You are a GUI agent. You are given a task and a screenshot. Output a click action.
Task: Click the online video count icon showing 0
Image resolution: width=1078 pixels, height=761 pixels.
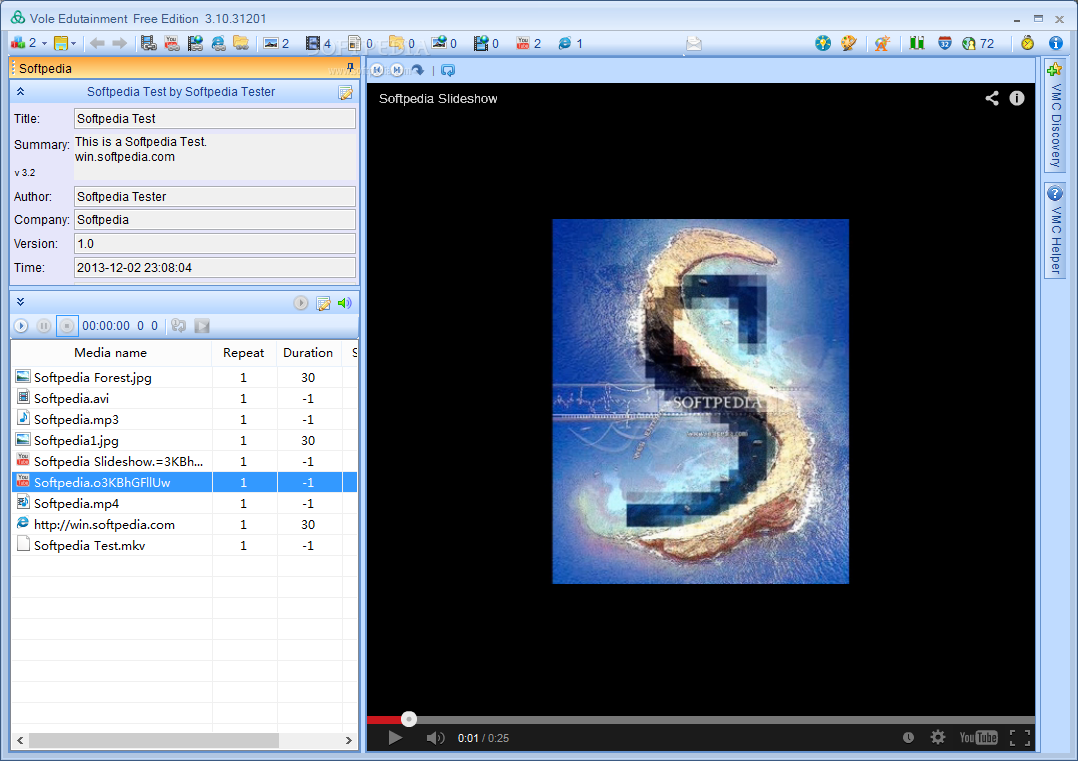(x=481, y=43)
